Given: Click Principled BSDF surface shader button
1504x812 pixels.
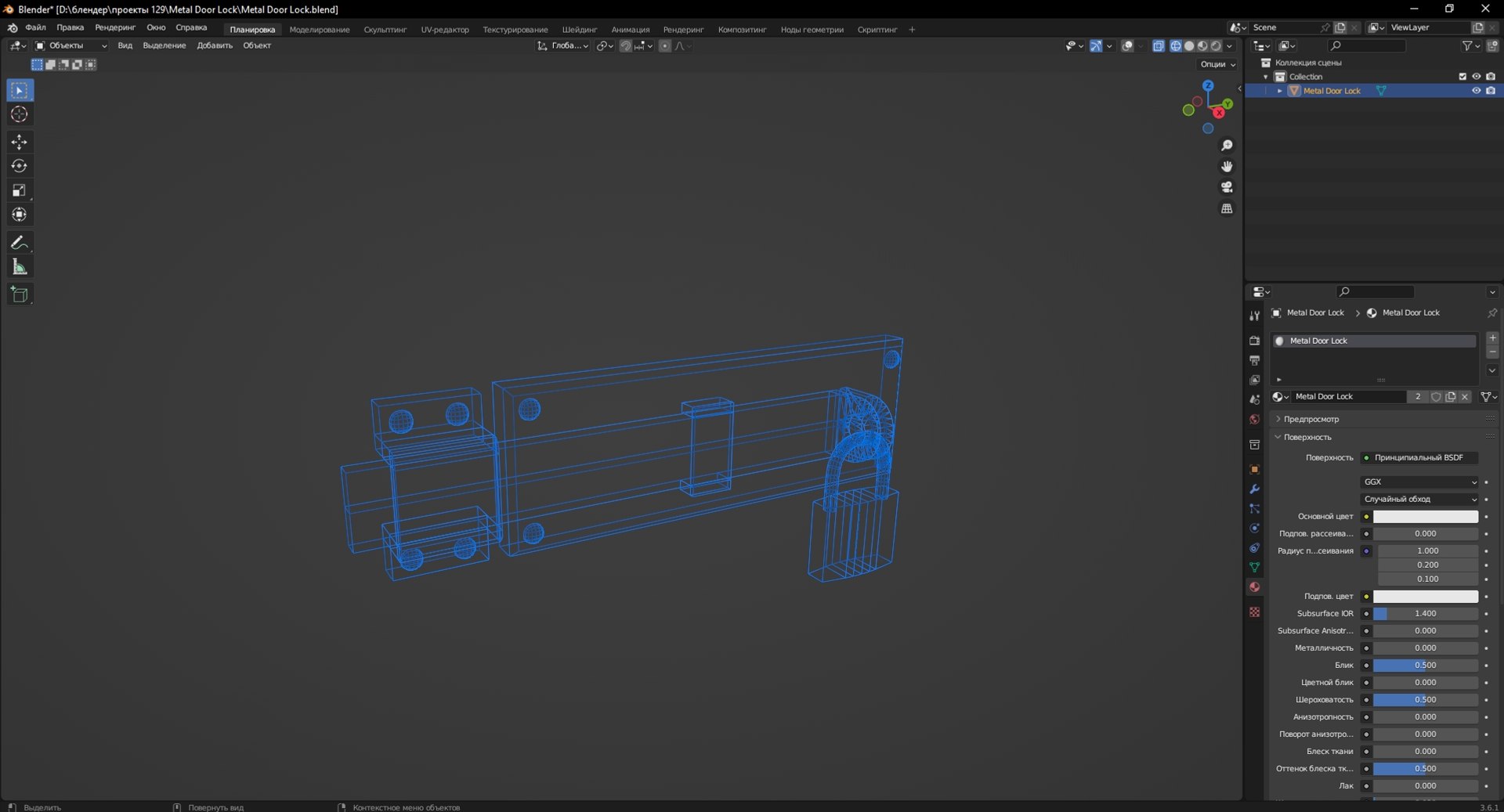Looking at the screenshot, I should pos(1419,458).
